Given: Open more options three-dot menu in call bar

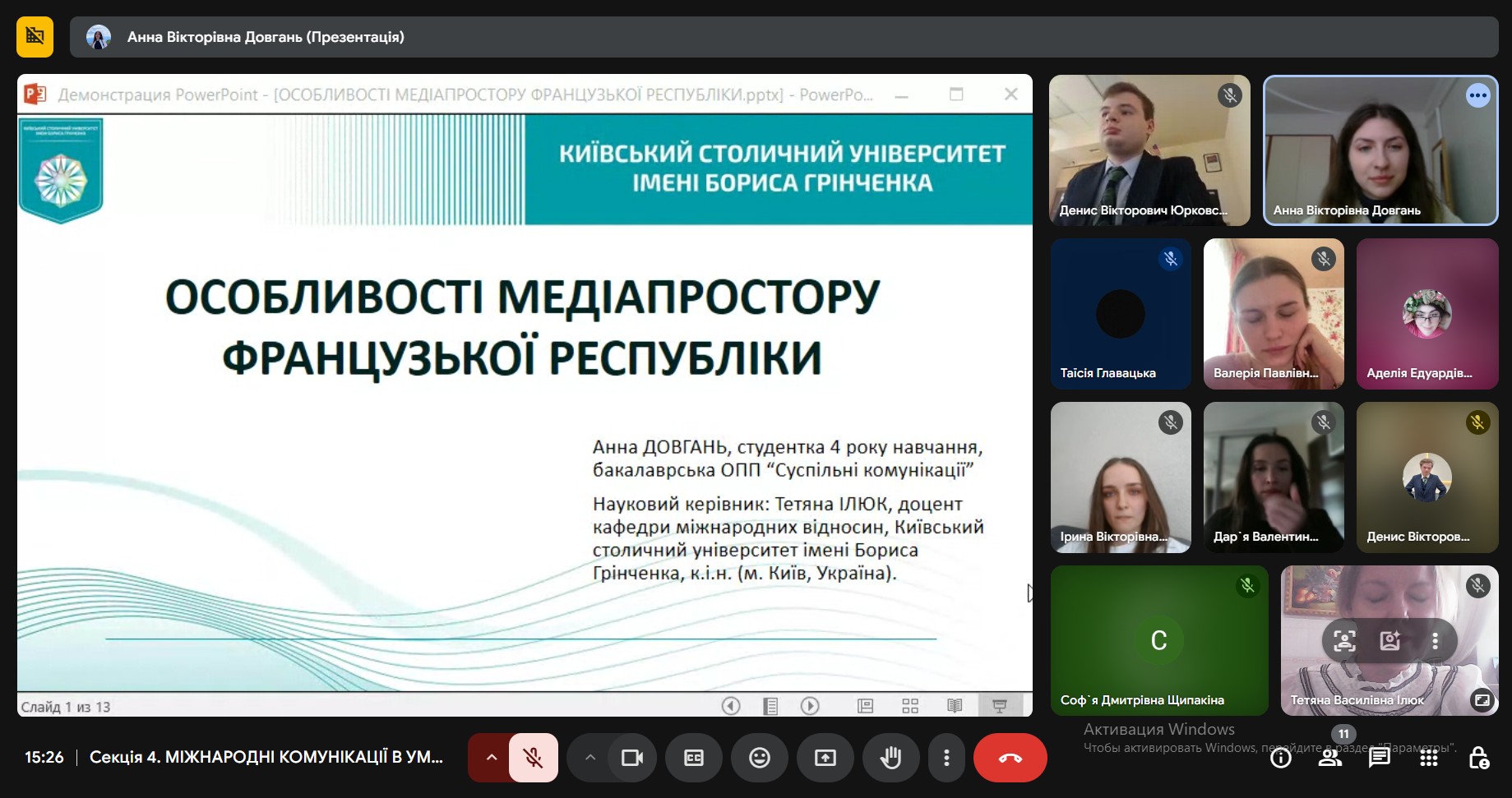Looking at the screenshot, I should [x=946, y=758].
